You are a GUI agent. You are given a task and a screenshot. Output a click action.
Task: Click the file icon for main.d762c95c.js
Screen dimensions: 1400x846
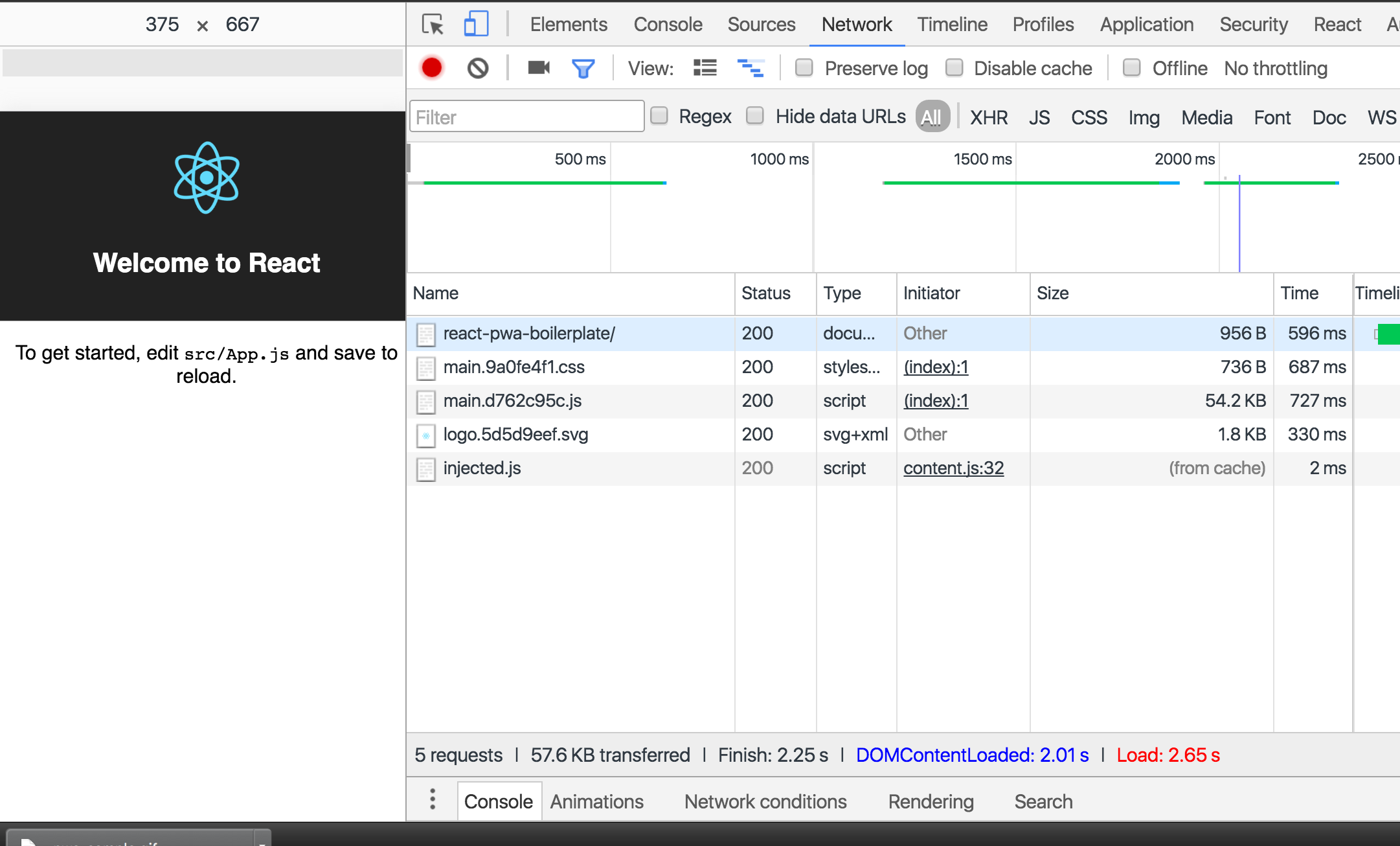[425, 402]
